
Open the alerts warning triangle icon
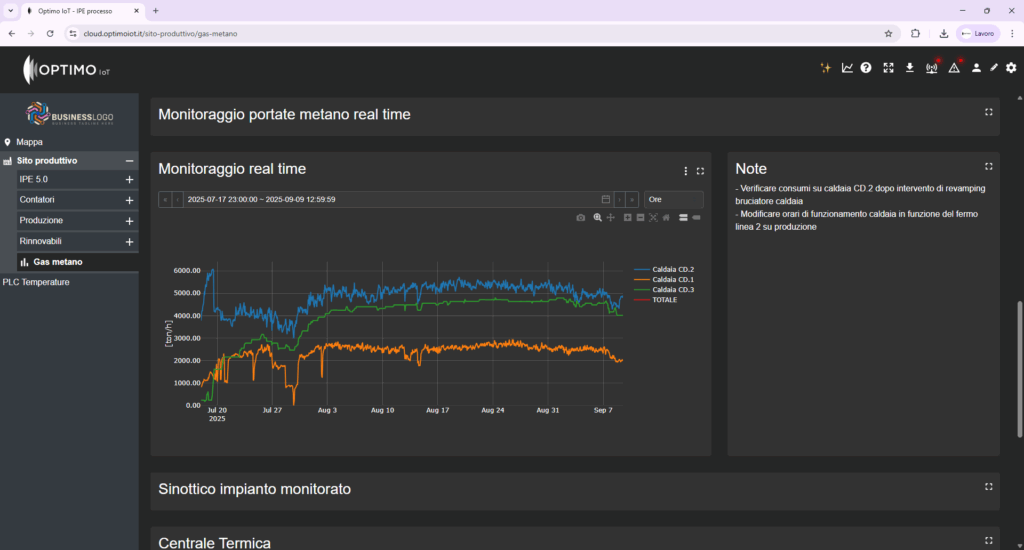pyautogui.click(x=954, y=68)
